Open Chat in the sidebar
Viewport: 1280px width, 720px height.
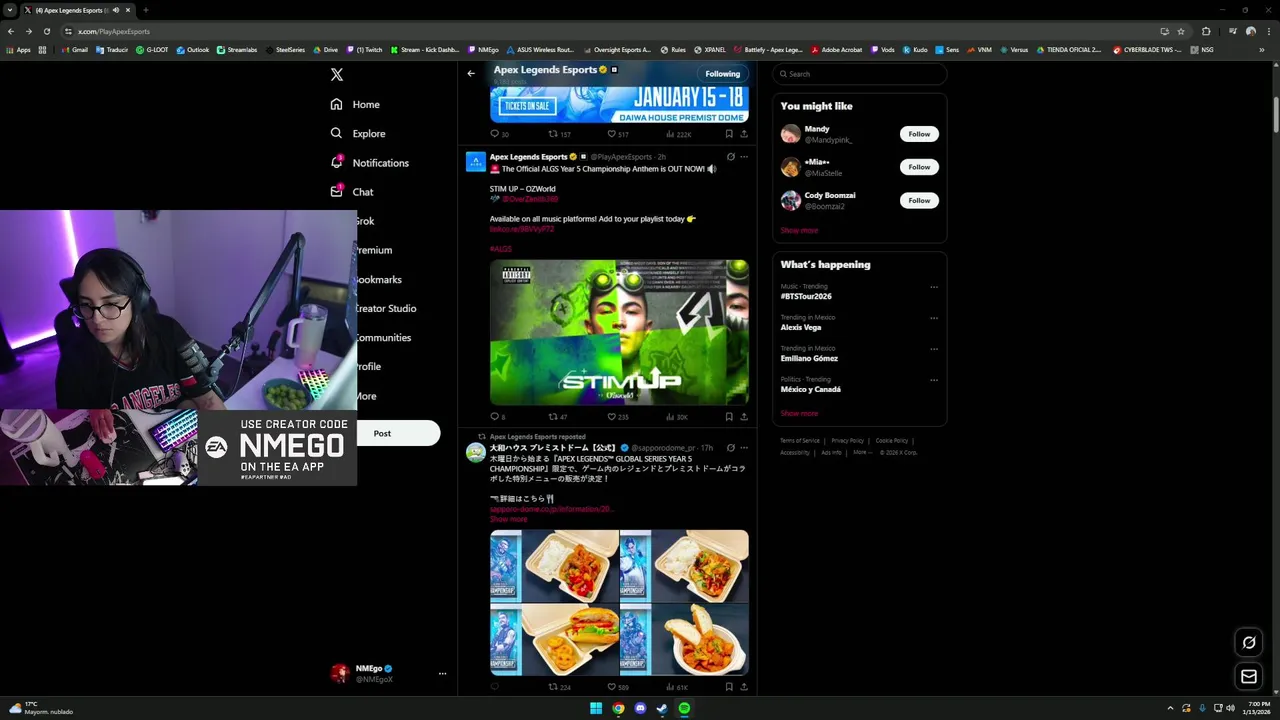coord(351,191)
